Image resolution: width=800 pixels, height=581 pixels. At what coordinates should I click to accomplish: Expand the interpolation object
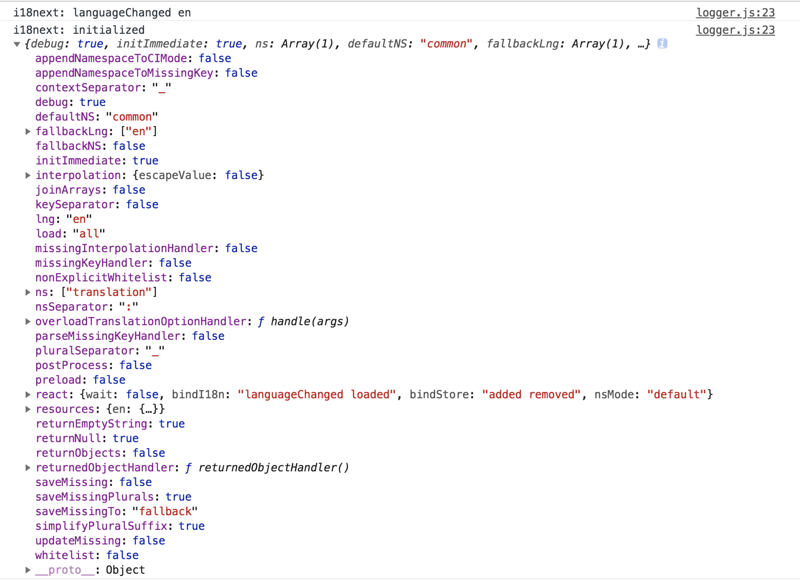click(x=28, y=175)
